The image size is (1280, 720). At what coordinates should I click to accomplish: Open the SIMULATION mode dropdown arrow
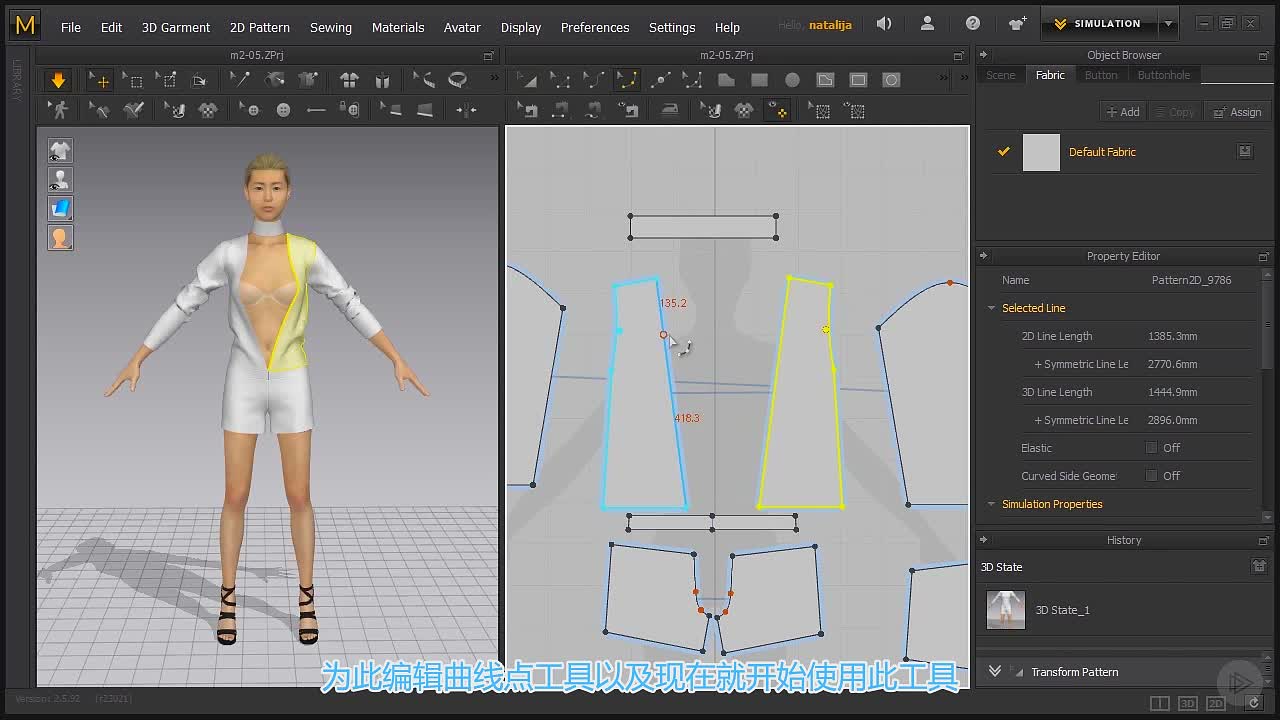pyautogui.click(x=1168, y=24)
